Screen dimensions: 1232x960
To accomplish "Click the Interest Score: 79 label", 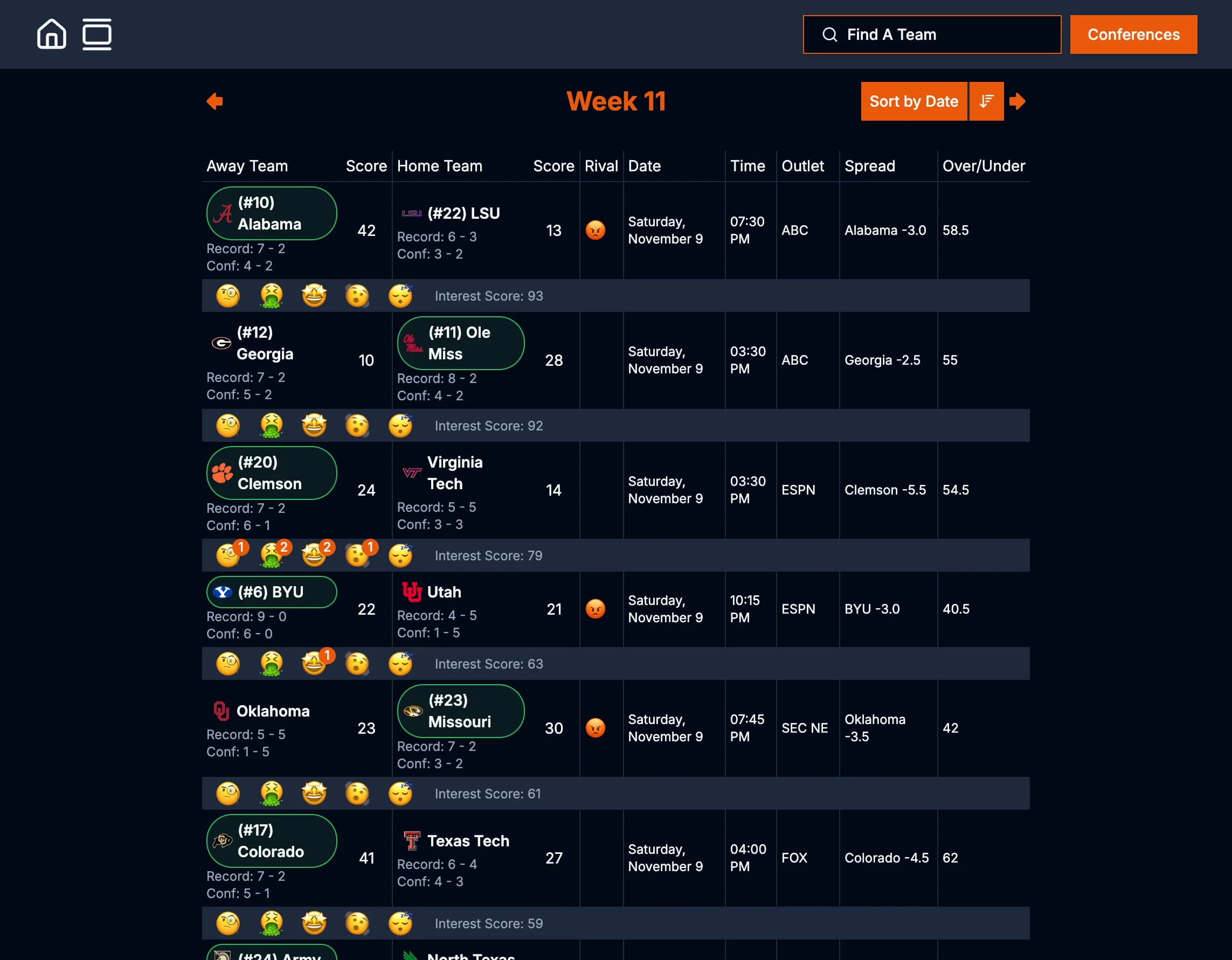I will pyautogui.click(x=488, y=555).
